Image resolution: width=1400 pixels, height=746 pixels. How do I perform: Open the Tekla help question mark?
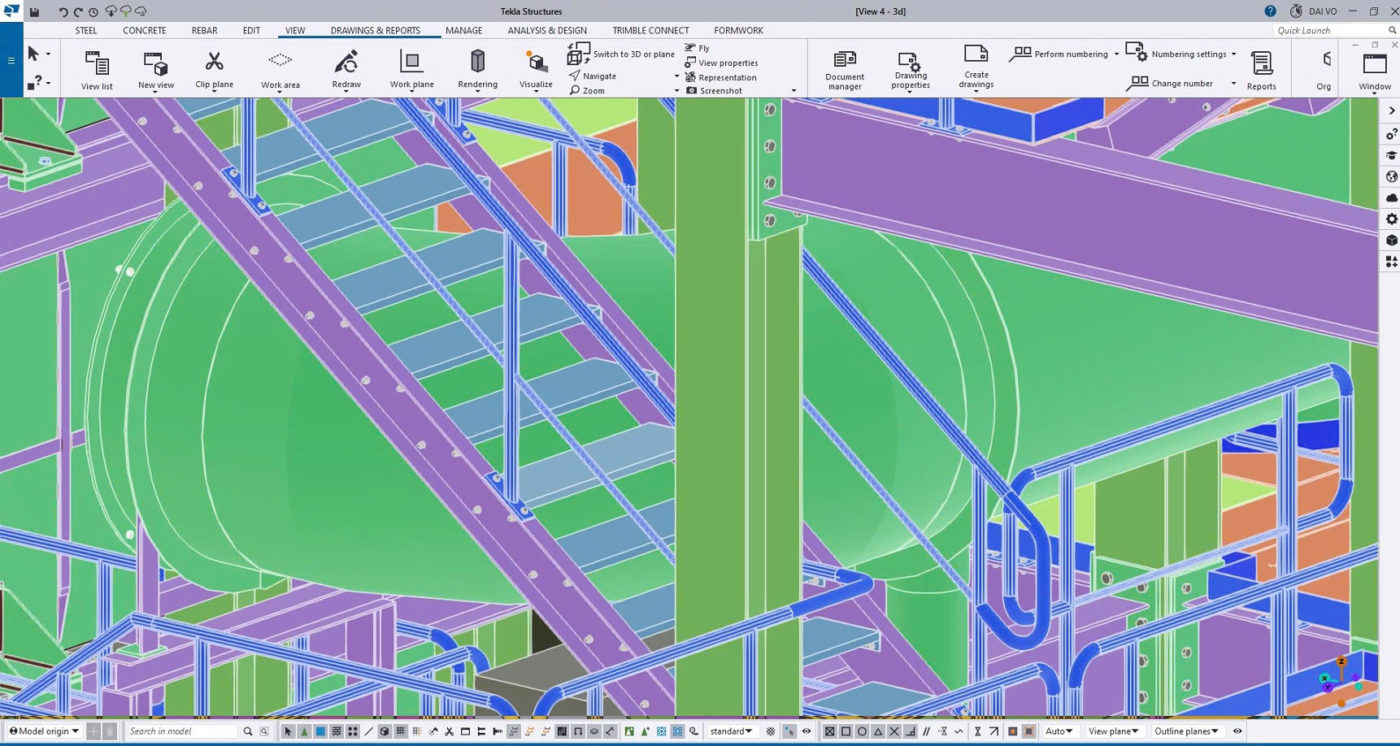(x=1270, y=11)
